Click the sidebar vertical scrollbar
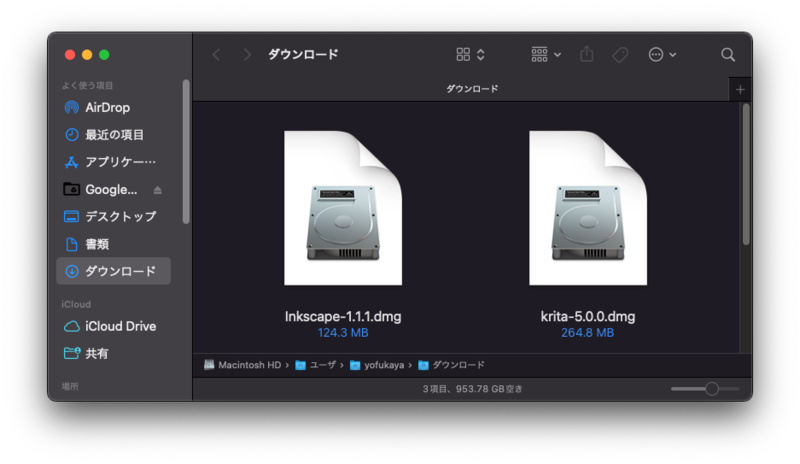 [x=186, y=152]
